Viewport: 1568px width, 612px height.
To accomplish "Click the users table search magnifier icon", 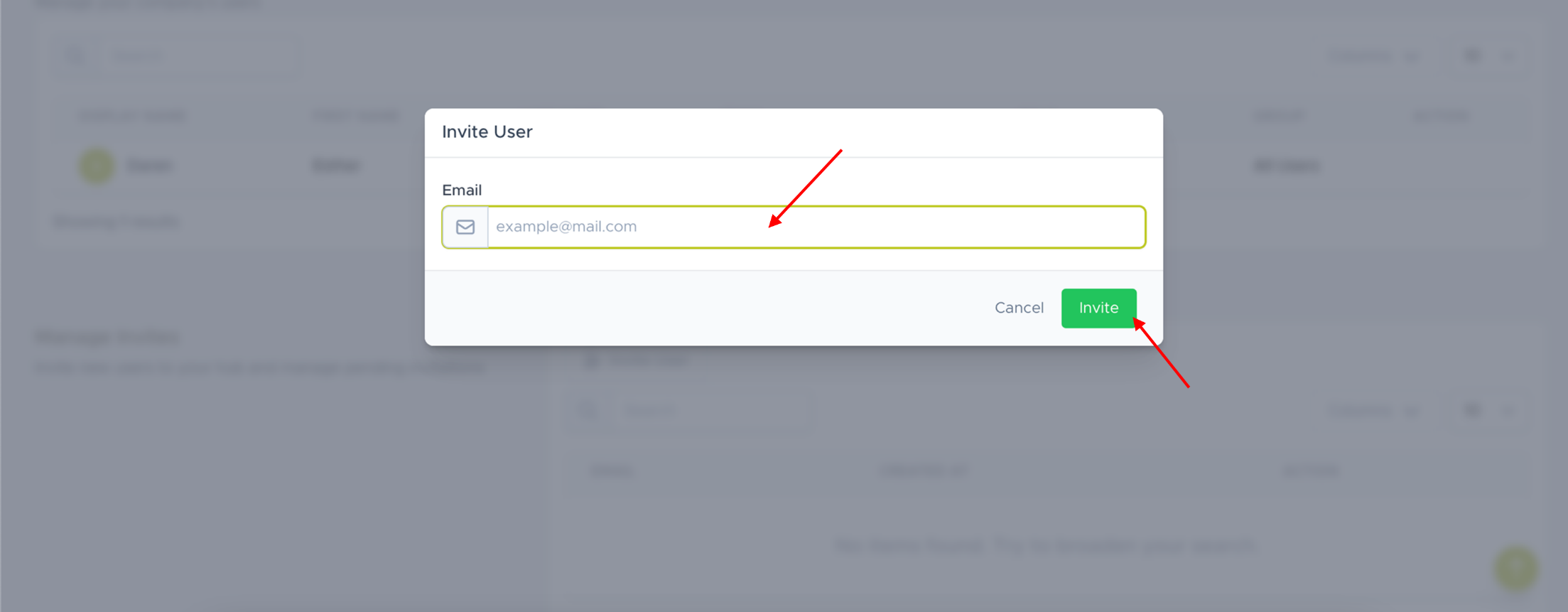I will (75, 55).
